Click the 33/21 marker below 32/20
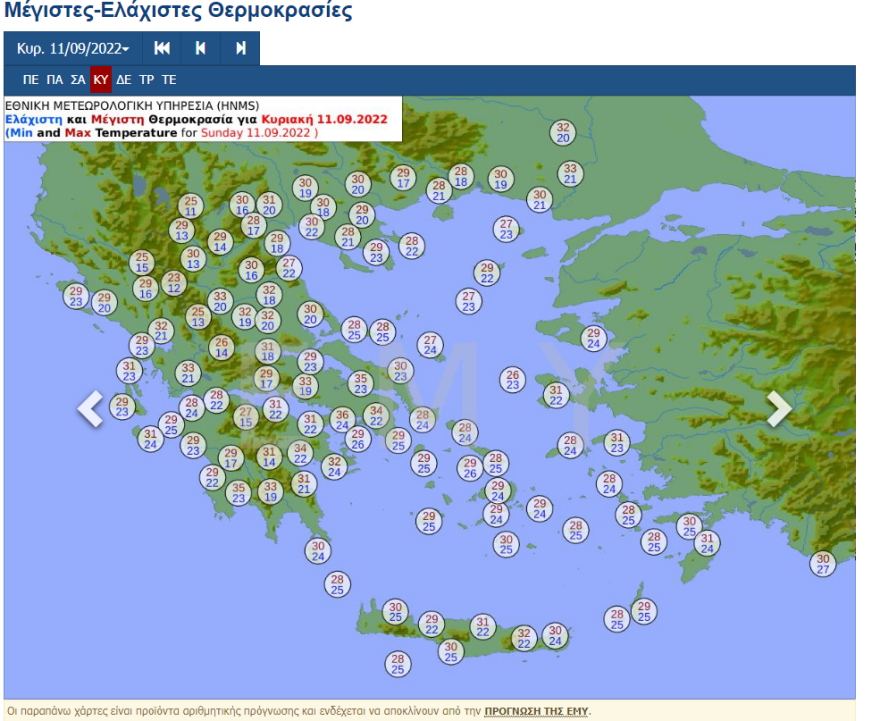880x721 pixels. point(570,174)
